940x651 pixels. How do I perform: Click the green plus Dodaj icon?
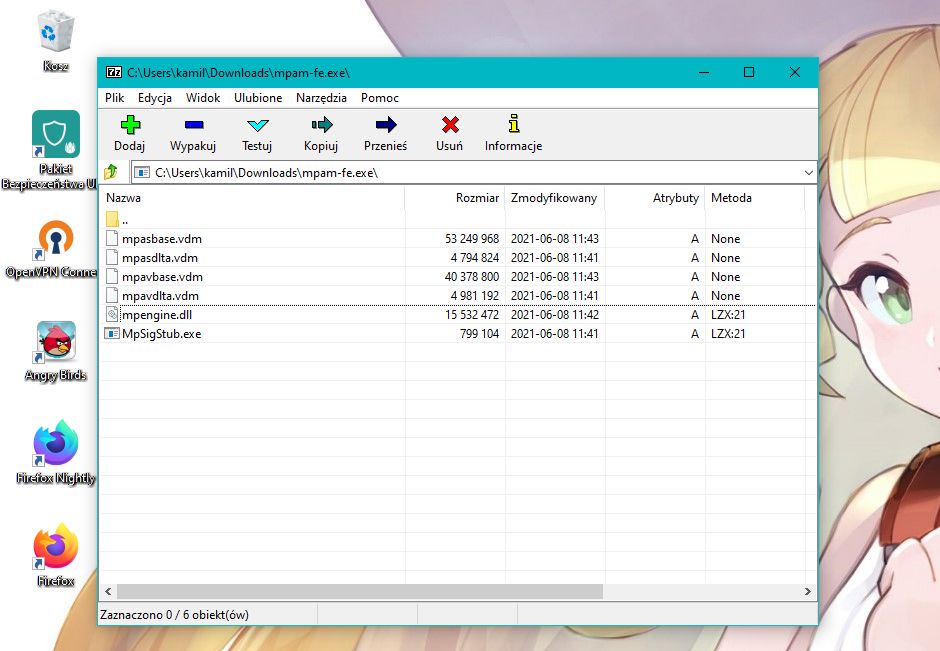[x=129, y=126]
